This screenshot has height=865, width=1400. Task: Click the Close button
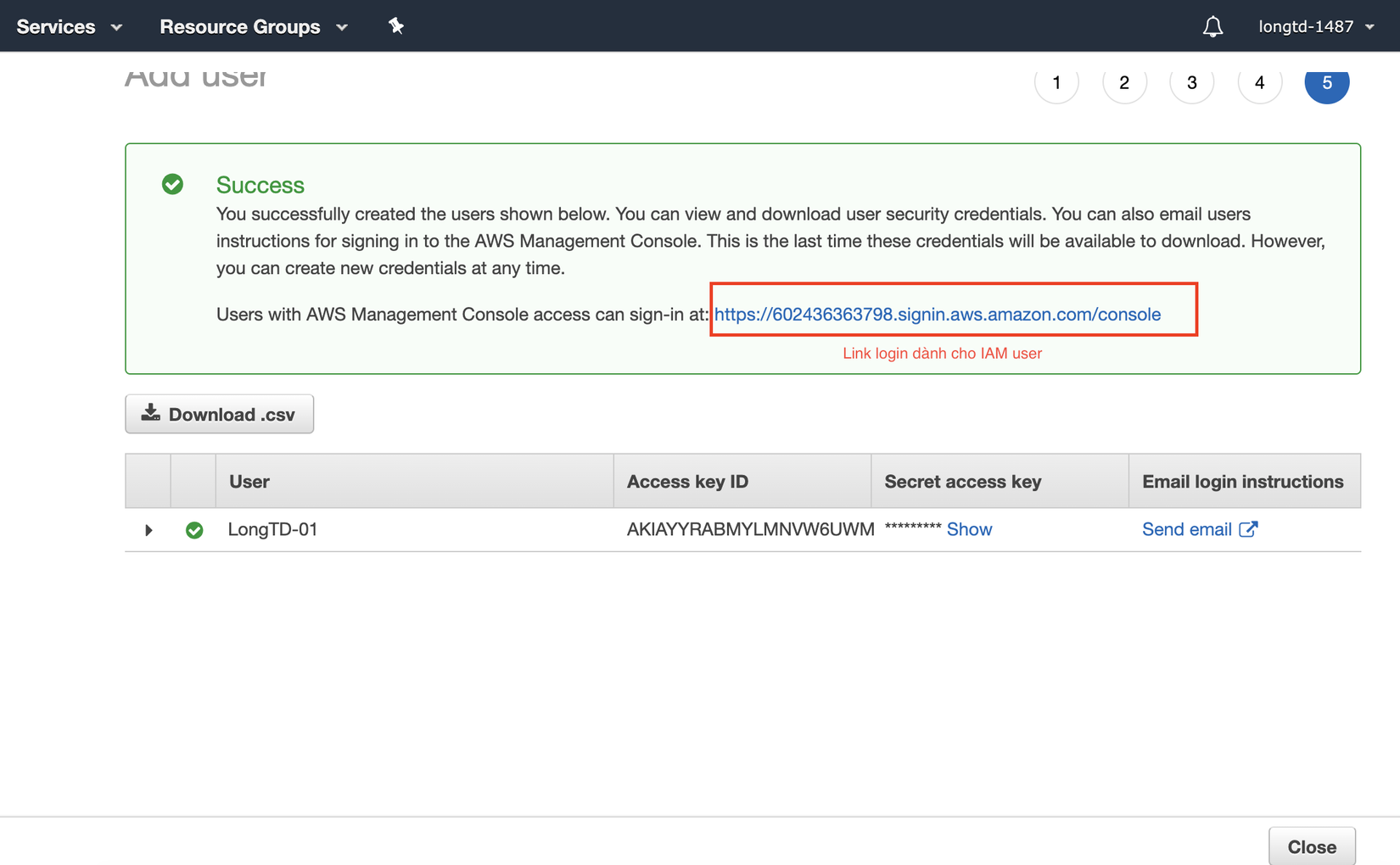[1311, 846]
